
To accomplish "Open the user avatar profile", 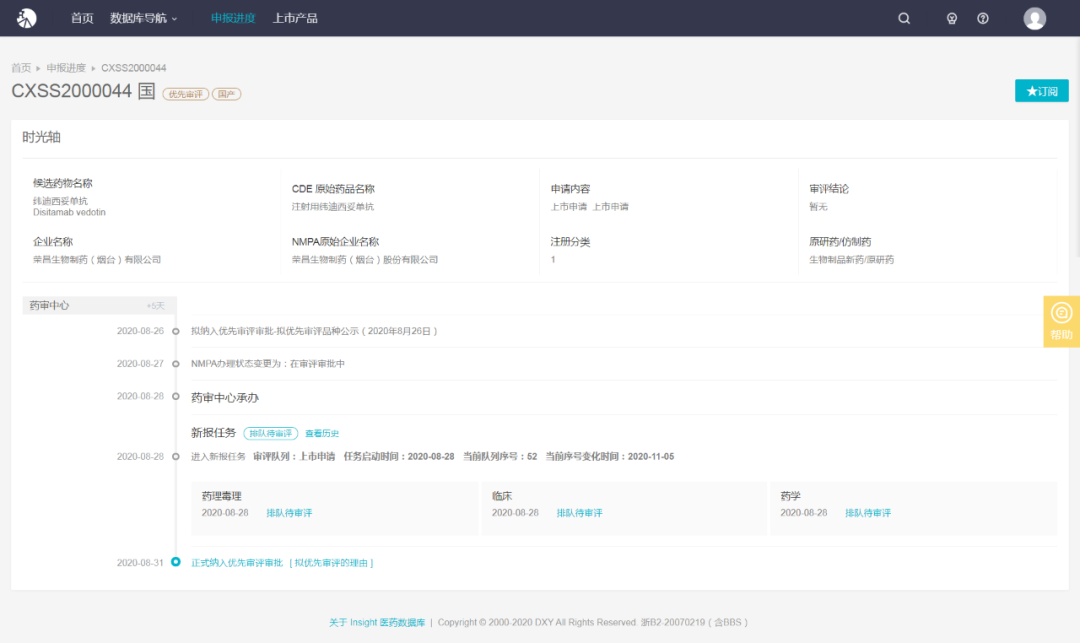I will (x=1035, y=18).
